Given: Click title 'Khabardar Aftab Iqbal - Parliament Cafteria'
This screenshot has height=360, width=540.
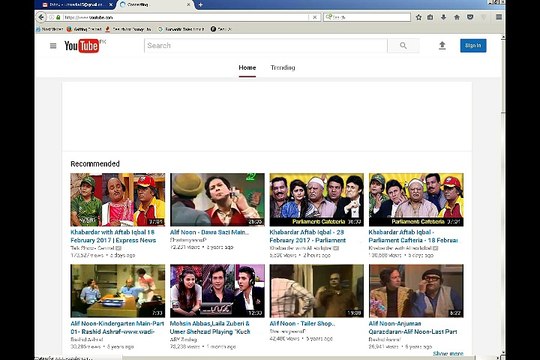Looking at the screenshot, I should click(x=413, y=236).
